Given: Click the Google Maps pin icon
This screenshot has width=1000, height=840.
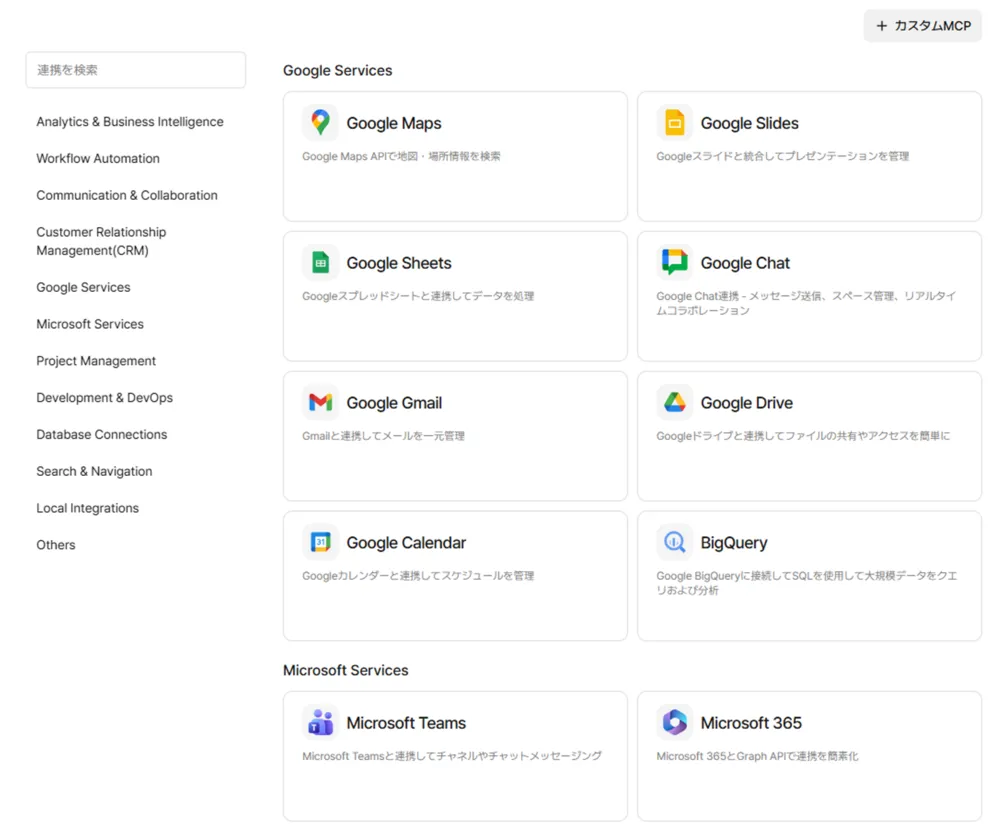Looking at the screenshot, I should point(320,123).
